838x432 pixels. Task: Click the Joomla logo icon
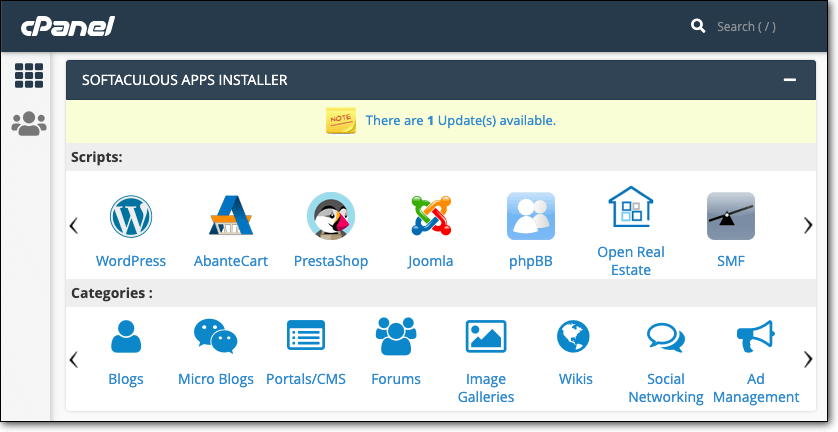tap(431, 215)
